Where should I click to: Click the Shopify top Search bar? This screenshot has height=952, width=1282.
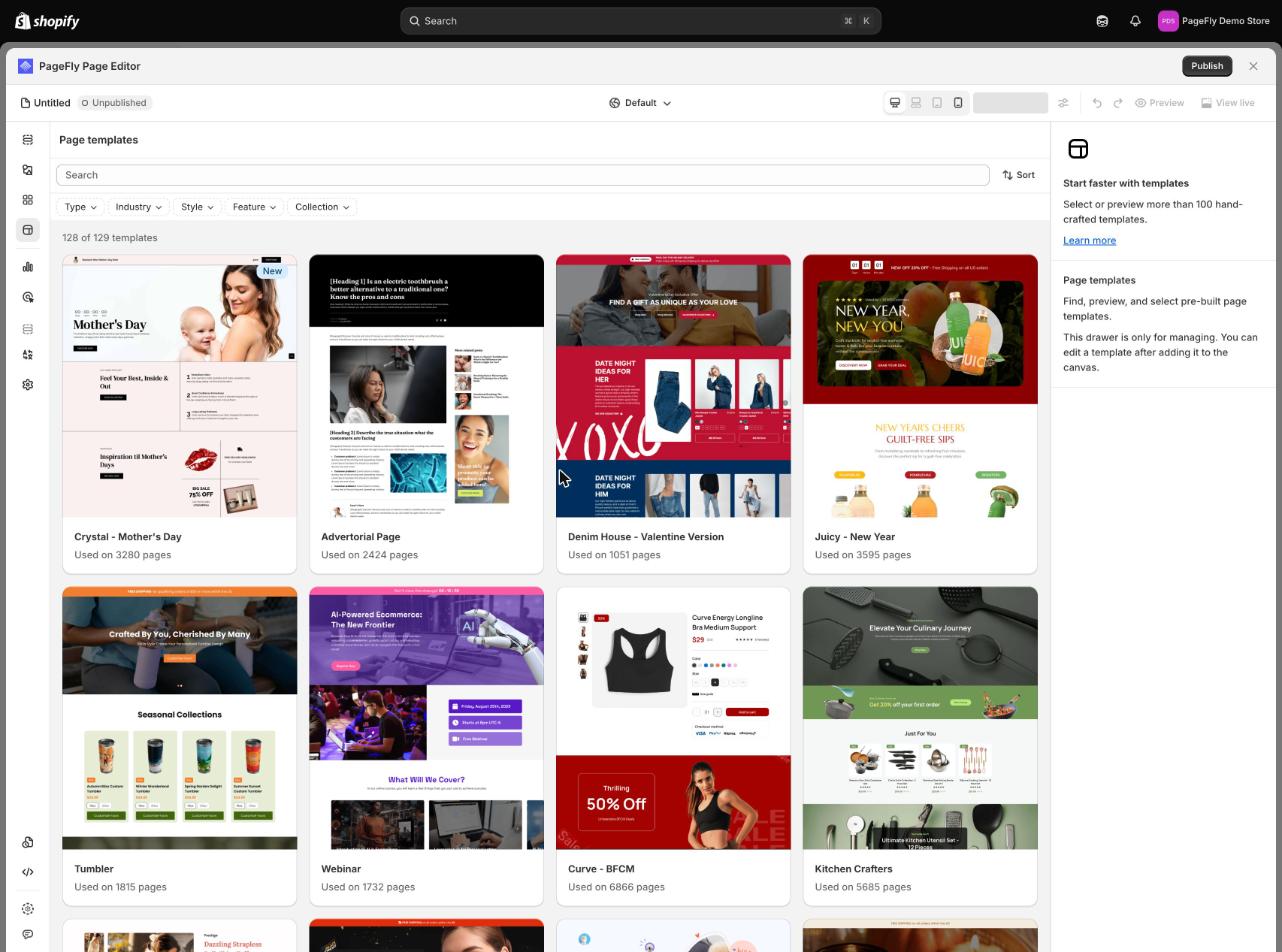640,21
